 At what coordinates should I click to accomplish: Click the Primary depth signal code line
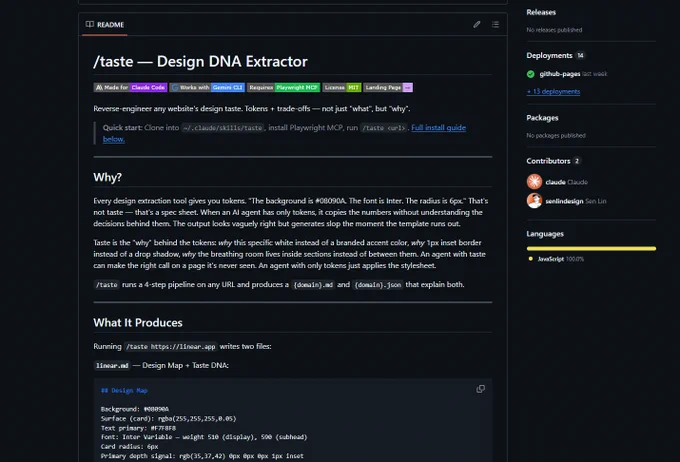[202, 456]
